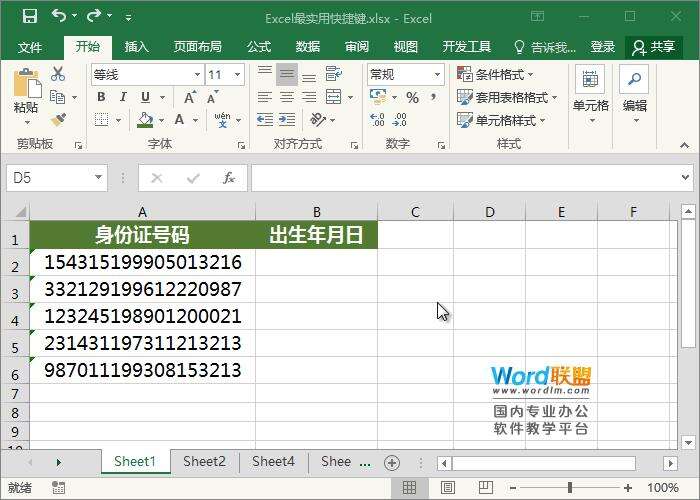Toggle Italic formatting
This screenshot has height=500, width=700.
pyautogui.click(x=124, y=98)
